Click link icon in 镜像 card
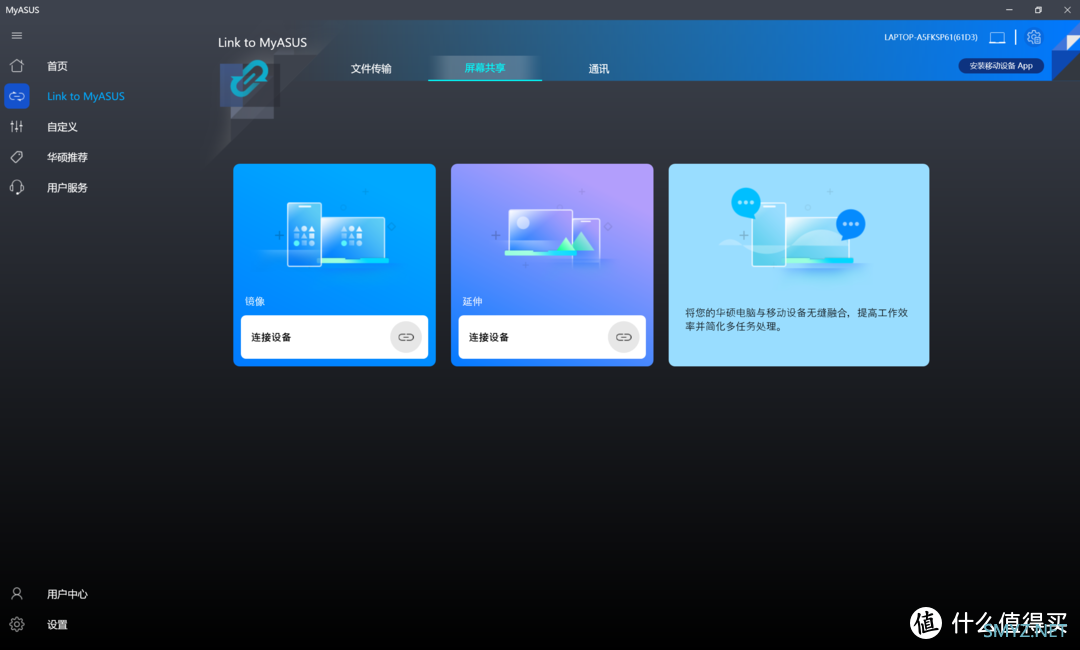The width and height of the screenshot is (1080, 650). click(406, 337)
